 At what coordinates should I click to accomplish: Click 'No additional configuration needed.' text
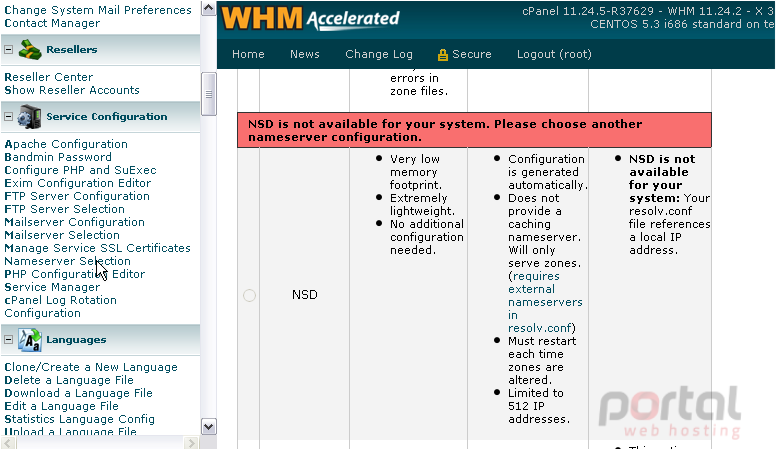tap(427, 238)
